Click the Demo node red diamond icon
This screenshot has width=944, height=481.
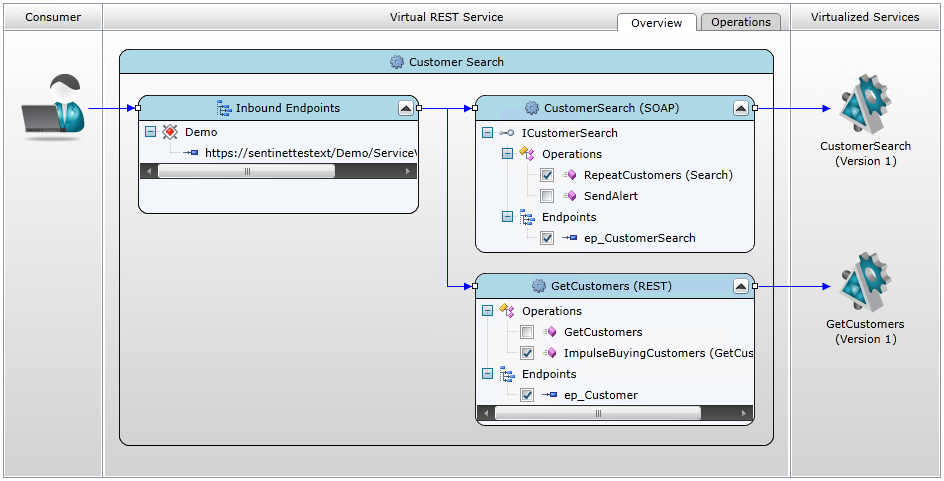coord(170,132)
